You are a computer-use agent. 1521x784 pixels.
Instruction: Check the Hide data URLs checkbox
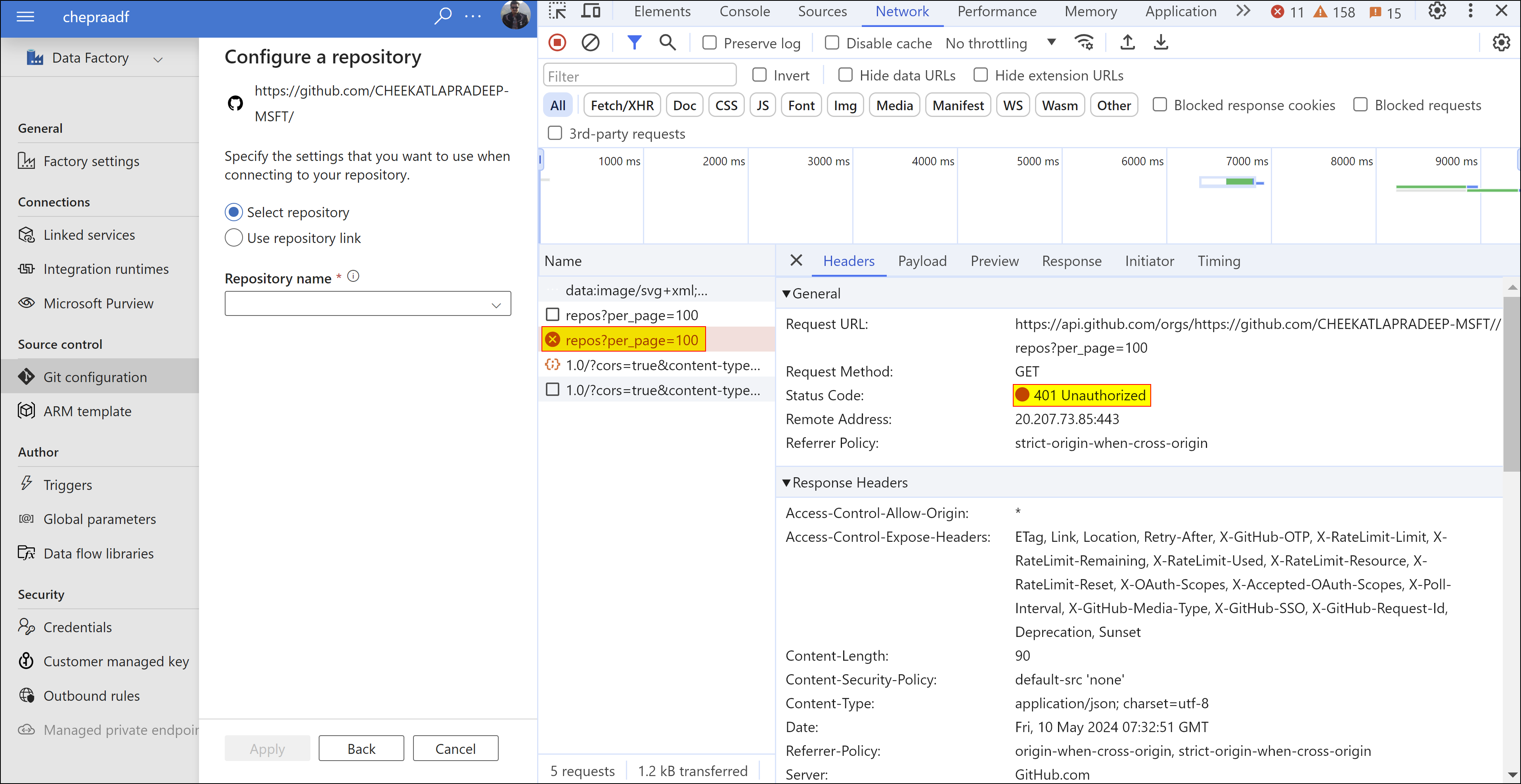[846, 75]
